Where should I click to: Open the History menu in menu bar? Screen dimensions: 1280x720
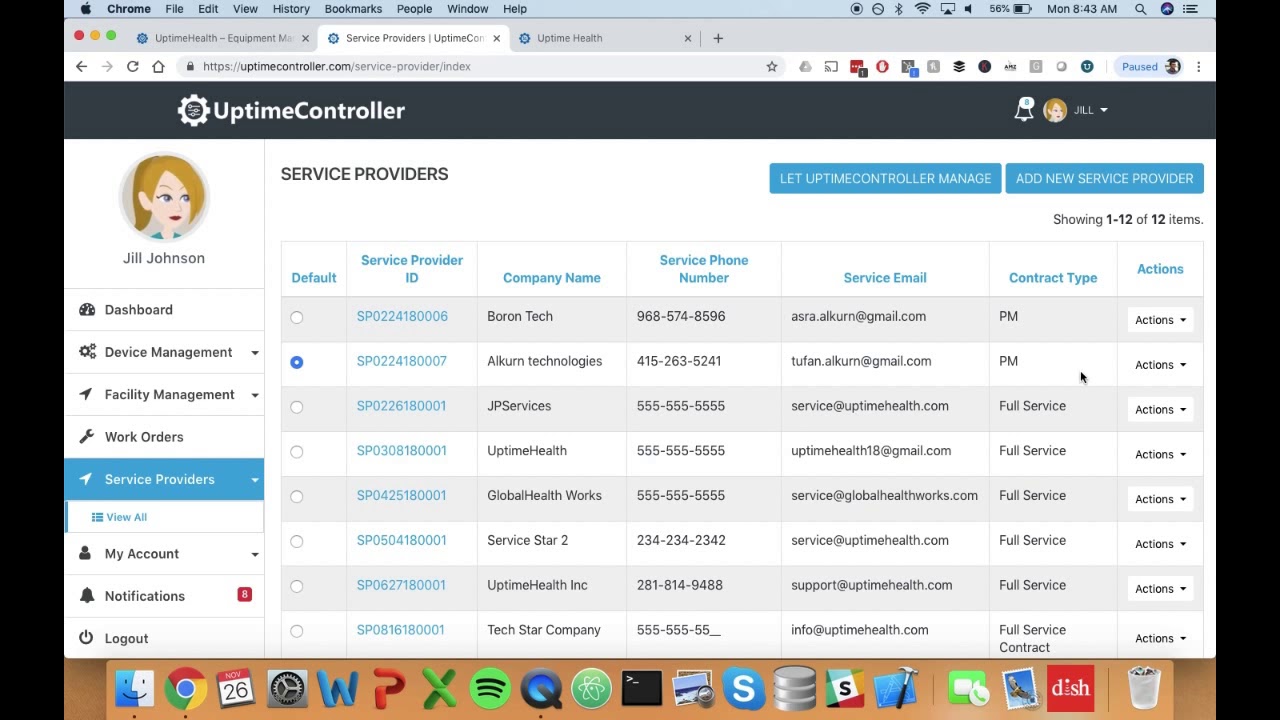pos(291,9)
